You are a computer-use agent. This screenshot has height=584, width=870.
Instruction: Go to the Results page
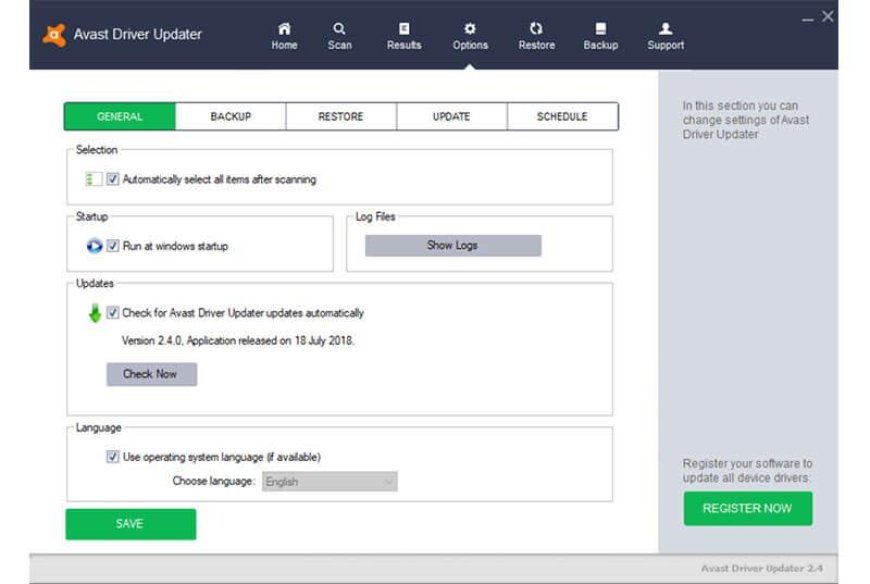pos(404,36)
